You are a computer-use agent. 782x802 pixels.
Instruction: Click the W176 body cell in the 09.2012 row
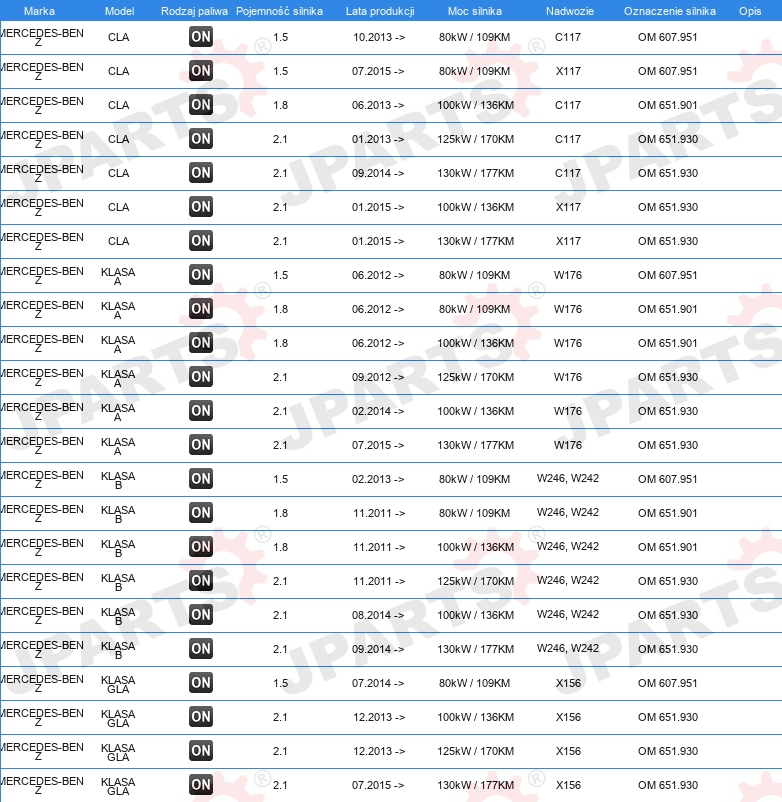click(568, 377)
